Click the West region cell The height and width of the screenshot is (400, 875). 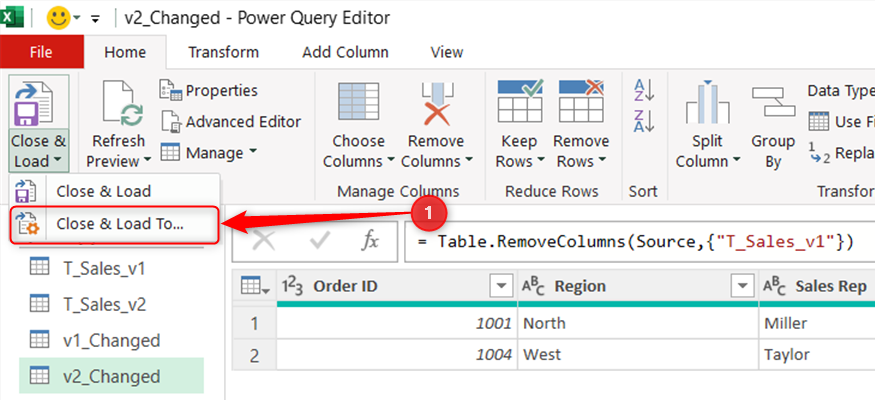[x=638, y=355]
